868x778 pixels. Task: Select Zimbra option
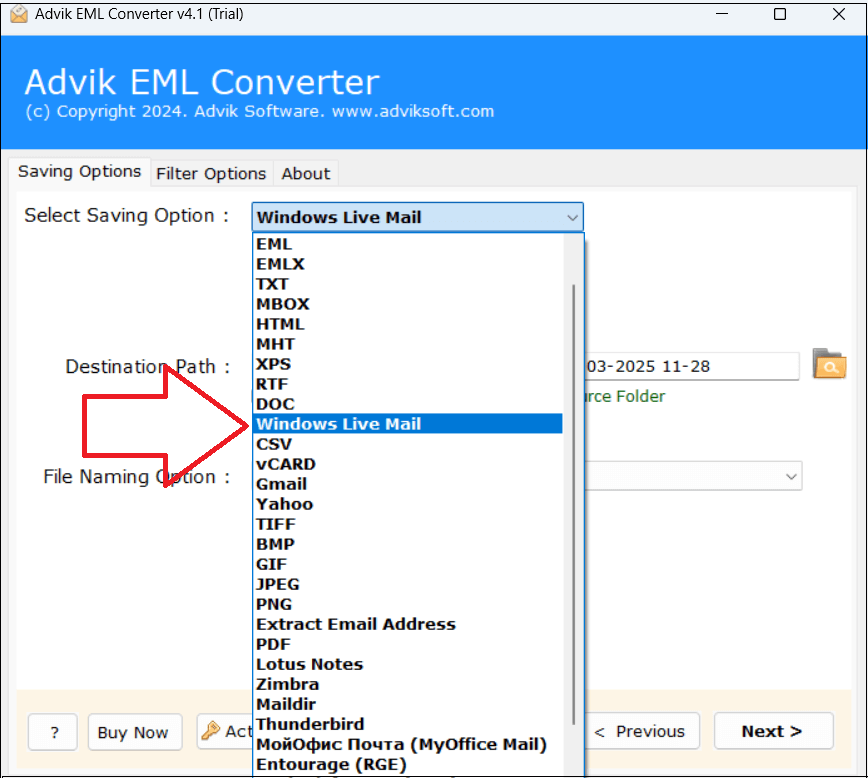click(x=407, y=684)
